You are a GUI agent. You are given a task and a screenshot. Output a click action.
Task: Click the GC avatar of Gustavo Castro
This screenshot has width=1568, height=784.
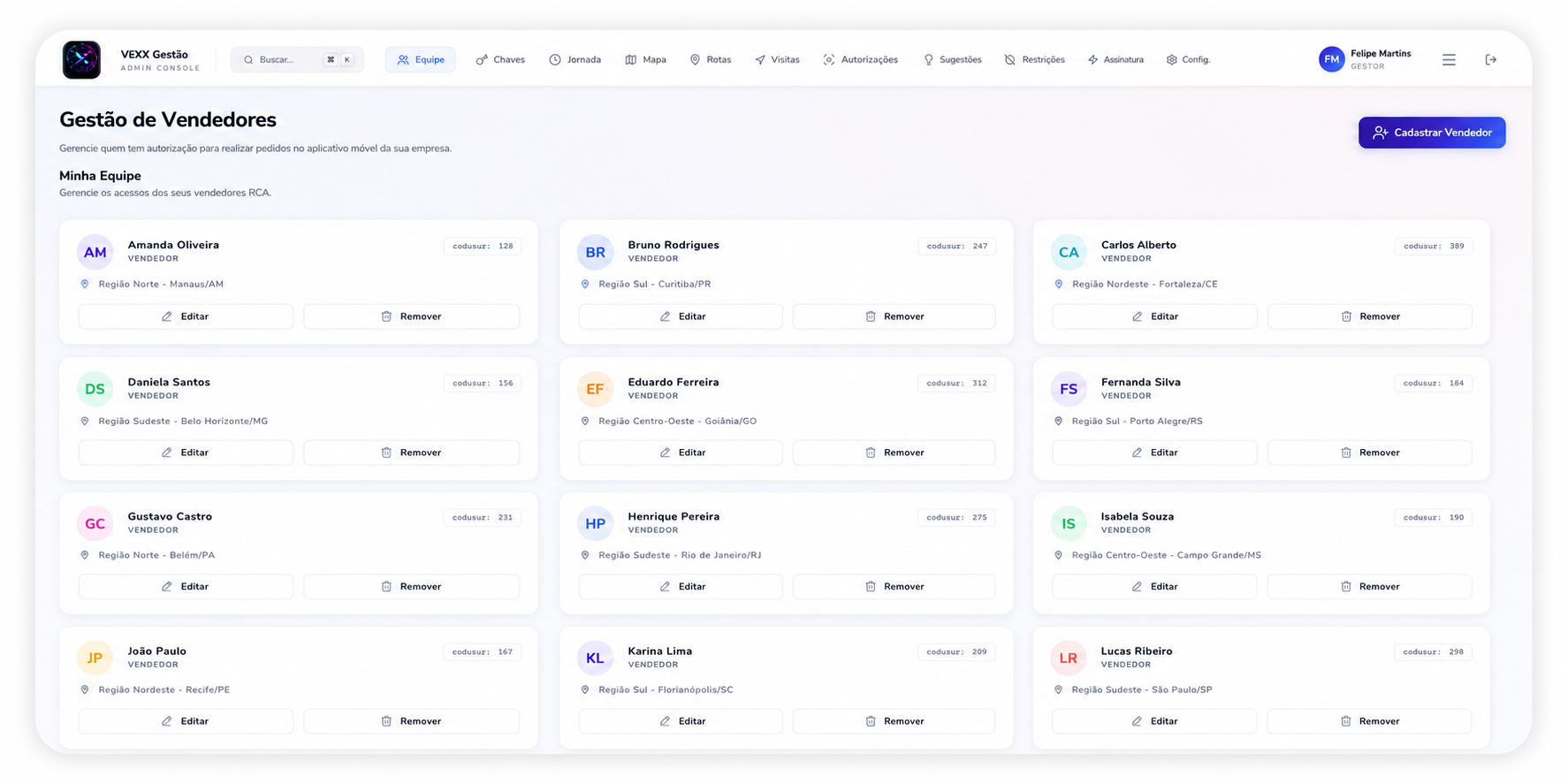tap(95, 523)
